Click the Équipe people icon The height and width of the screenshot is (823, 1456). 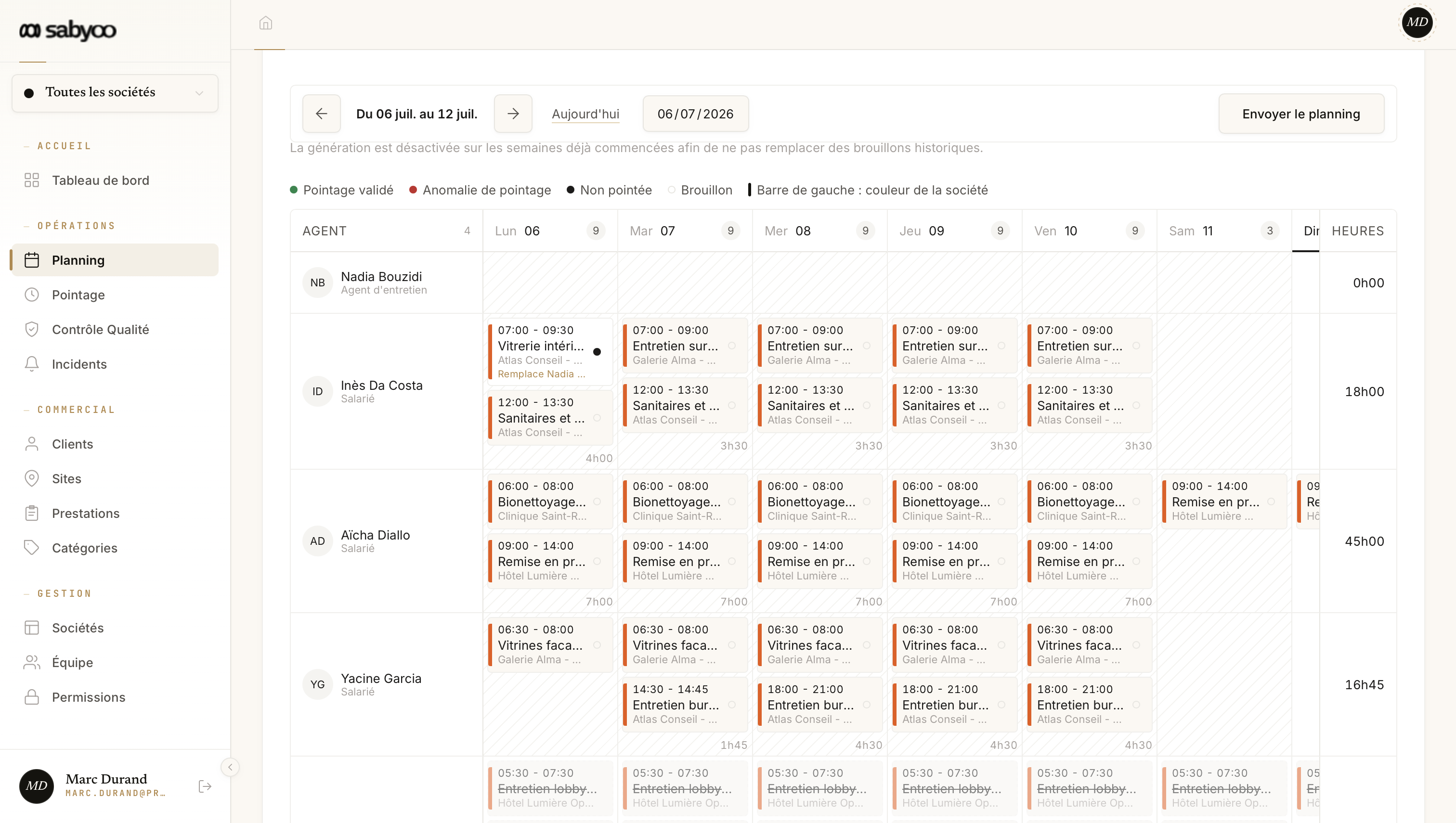[x=32, y=662]
